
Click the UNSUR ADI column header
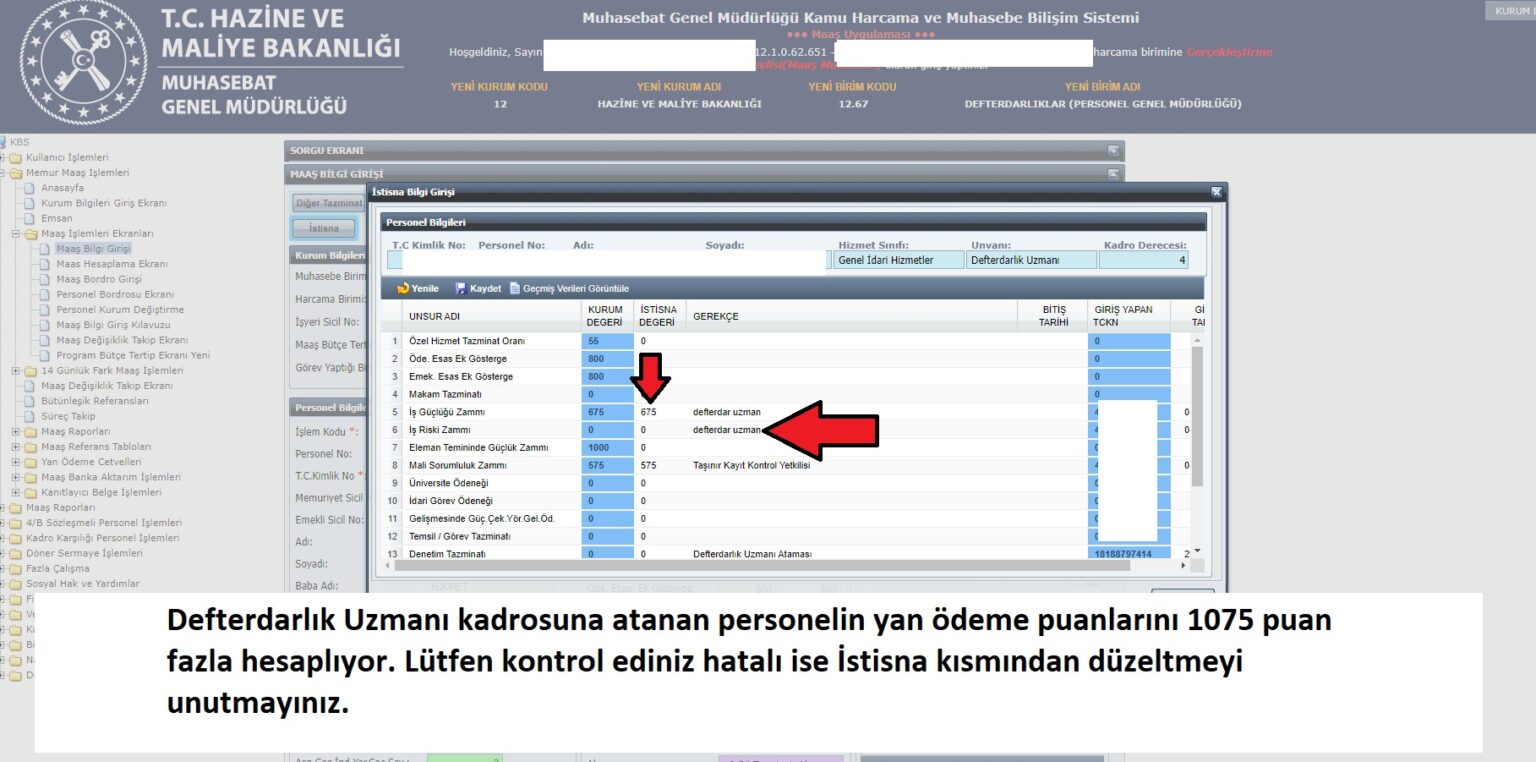coord(491,316)
